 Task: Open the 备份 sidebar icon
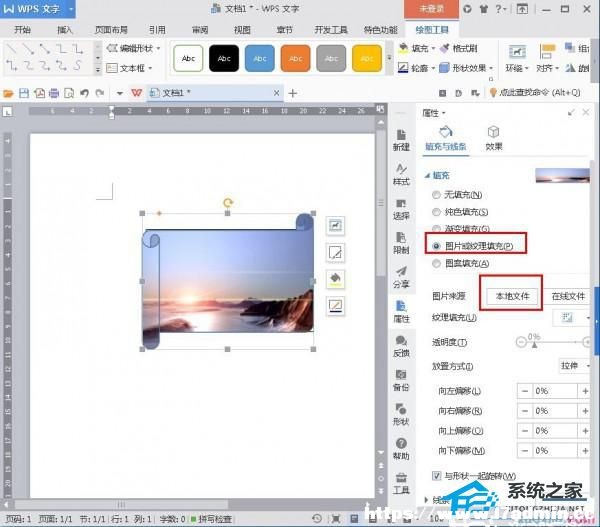point(401,380)
